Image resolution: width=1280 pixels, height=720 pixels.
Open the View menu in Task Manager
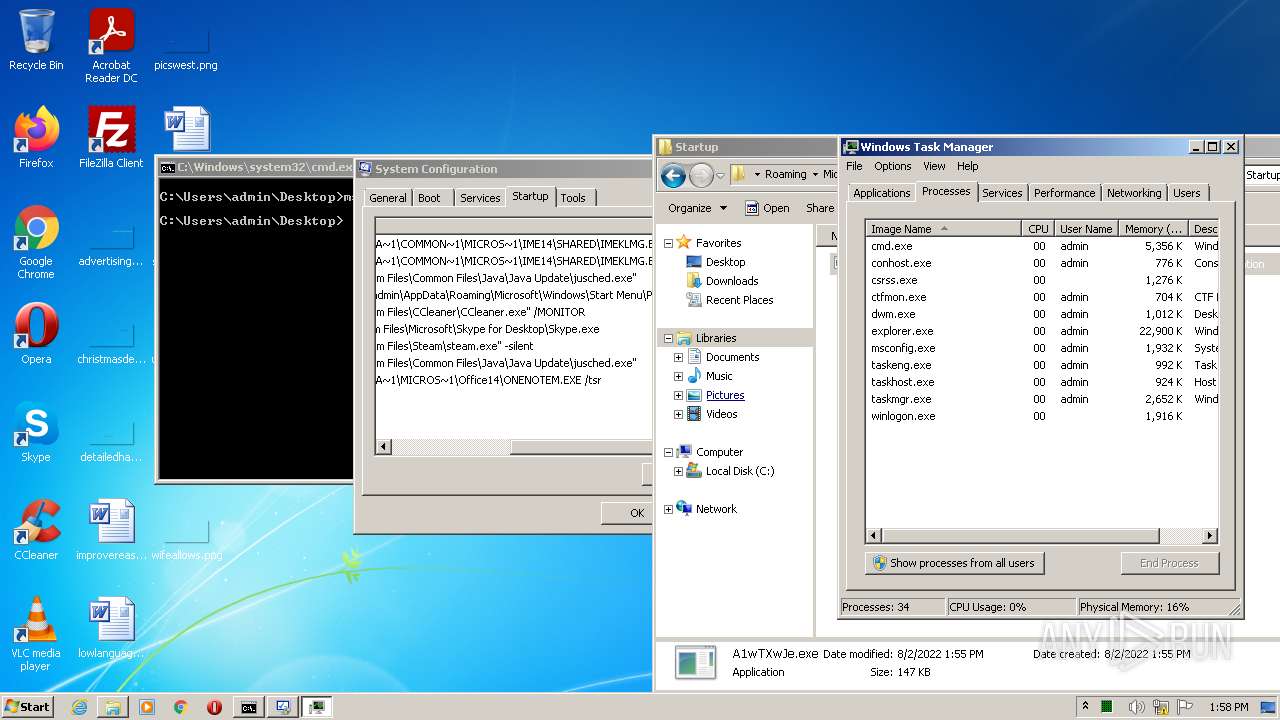pyautogui.click(x=934, y=166)
